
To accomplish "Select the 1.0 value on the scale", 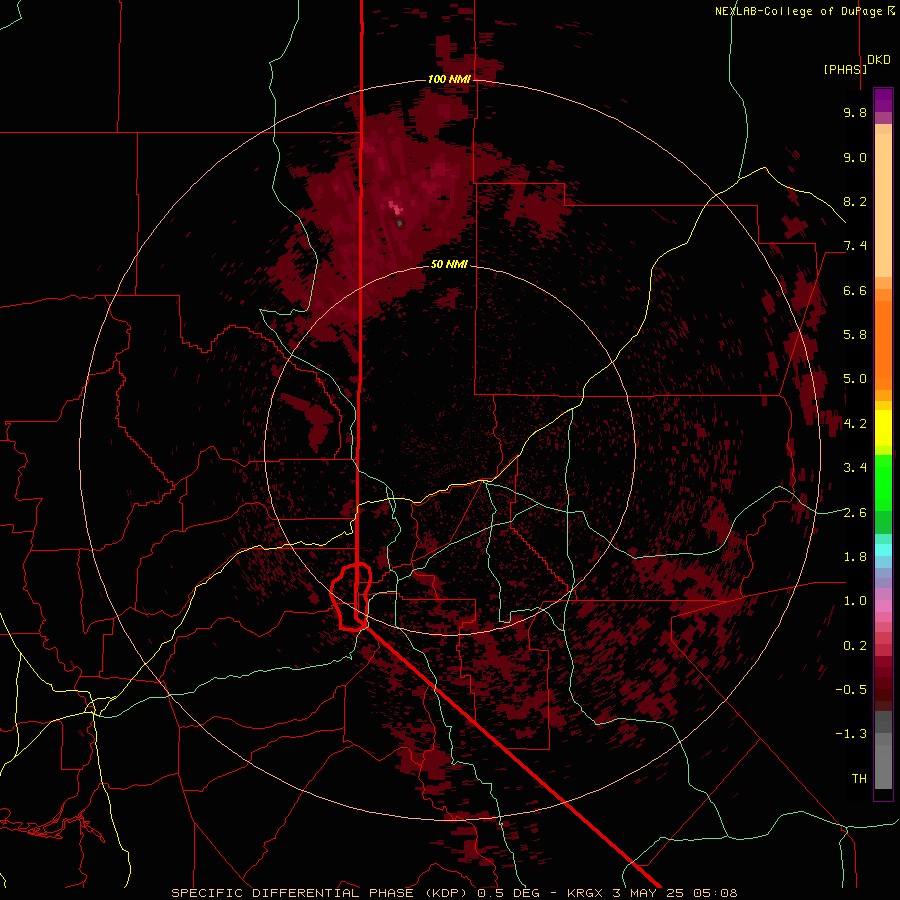I will coord(855,601).
